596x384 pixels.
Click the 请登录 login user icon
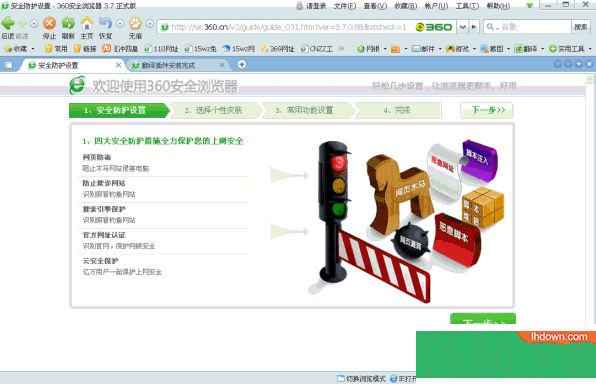[x=300, y=5]
